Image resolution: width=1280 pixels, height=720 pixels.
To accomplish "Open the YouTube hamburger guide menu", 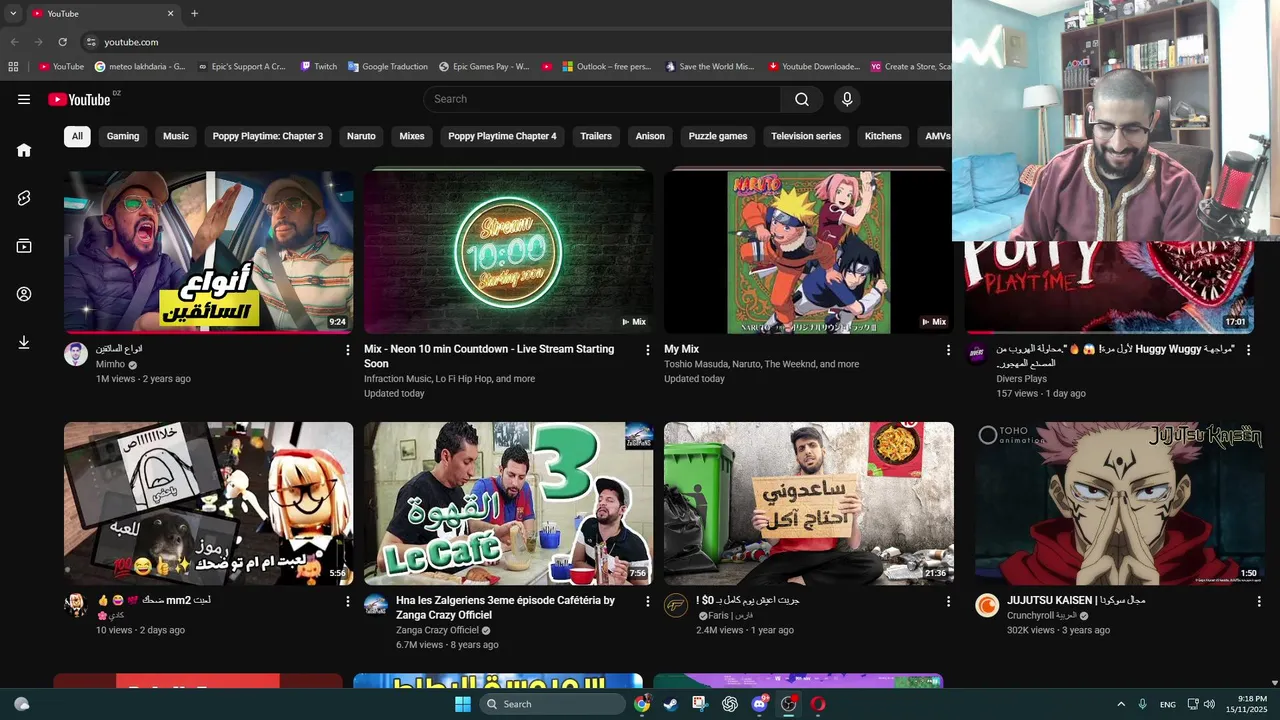I will point(24,99).
